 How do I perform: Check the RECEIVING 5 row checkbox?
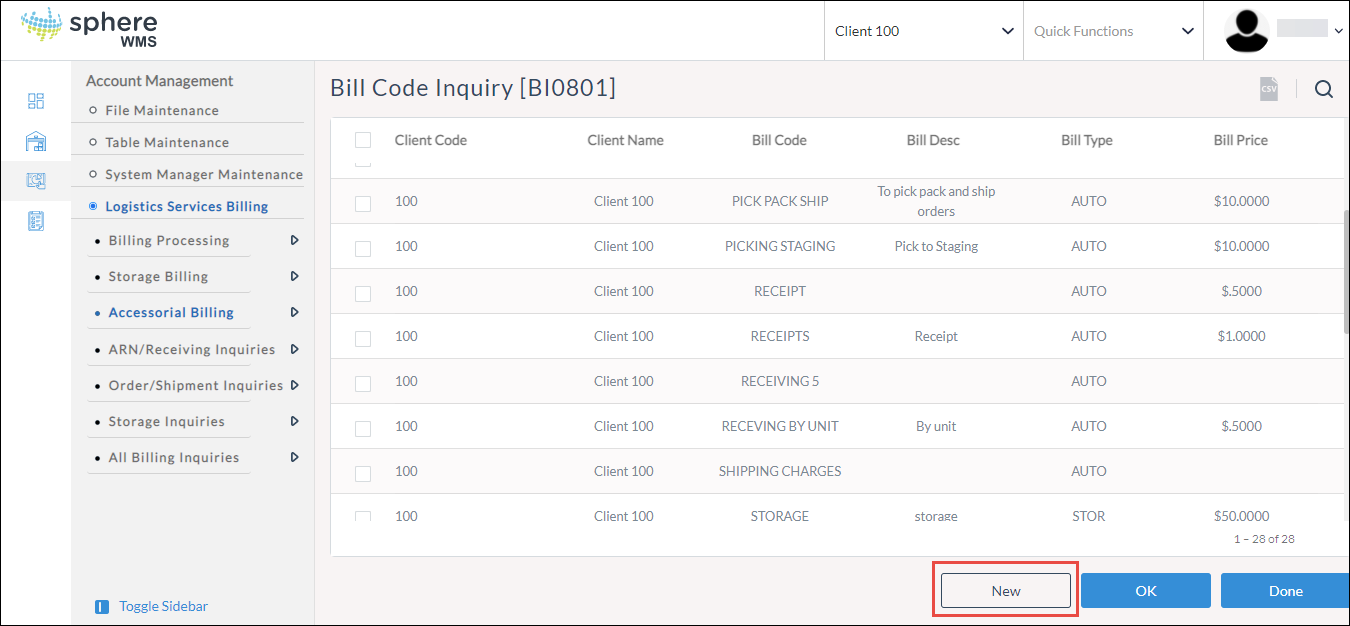[x=363, y=383]
